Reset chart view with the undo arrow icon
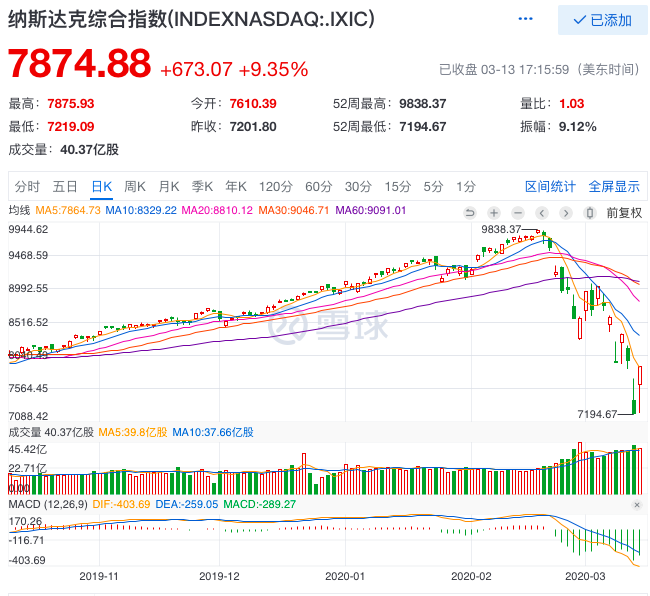The width and height of the screenshot is (650, 596). tap(470, 213)
